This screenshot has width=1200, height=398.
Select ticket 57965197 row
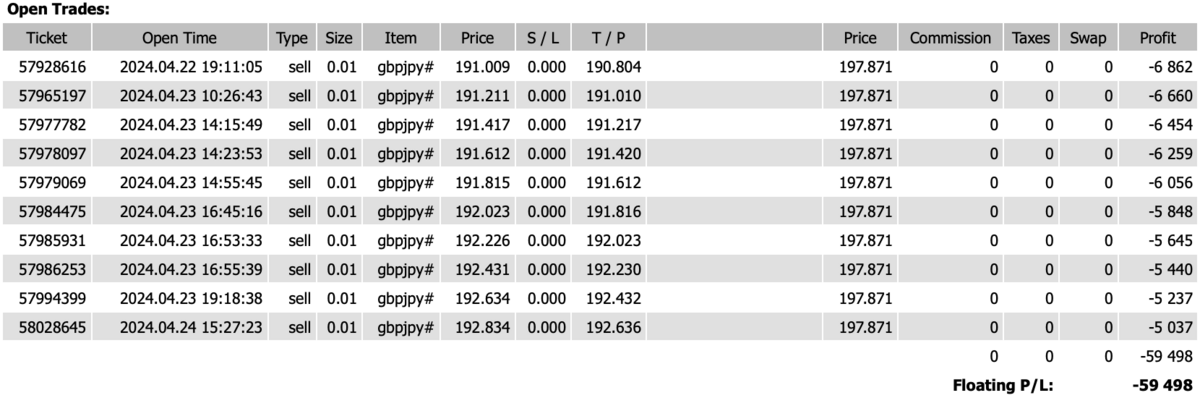pos(600,96)
